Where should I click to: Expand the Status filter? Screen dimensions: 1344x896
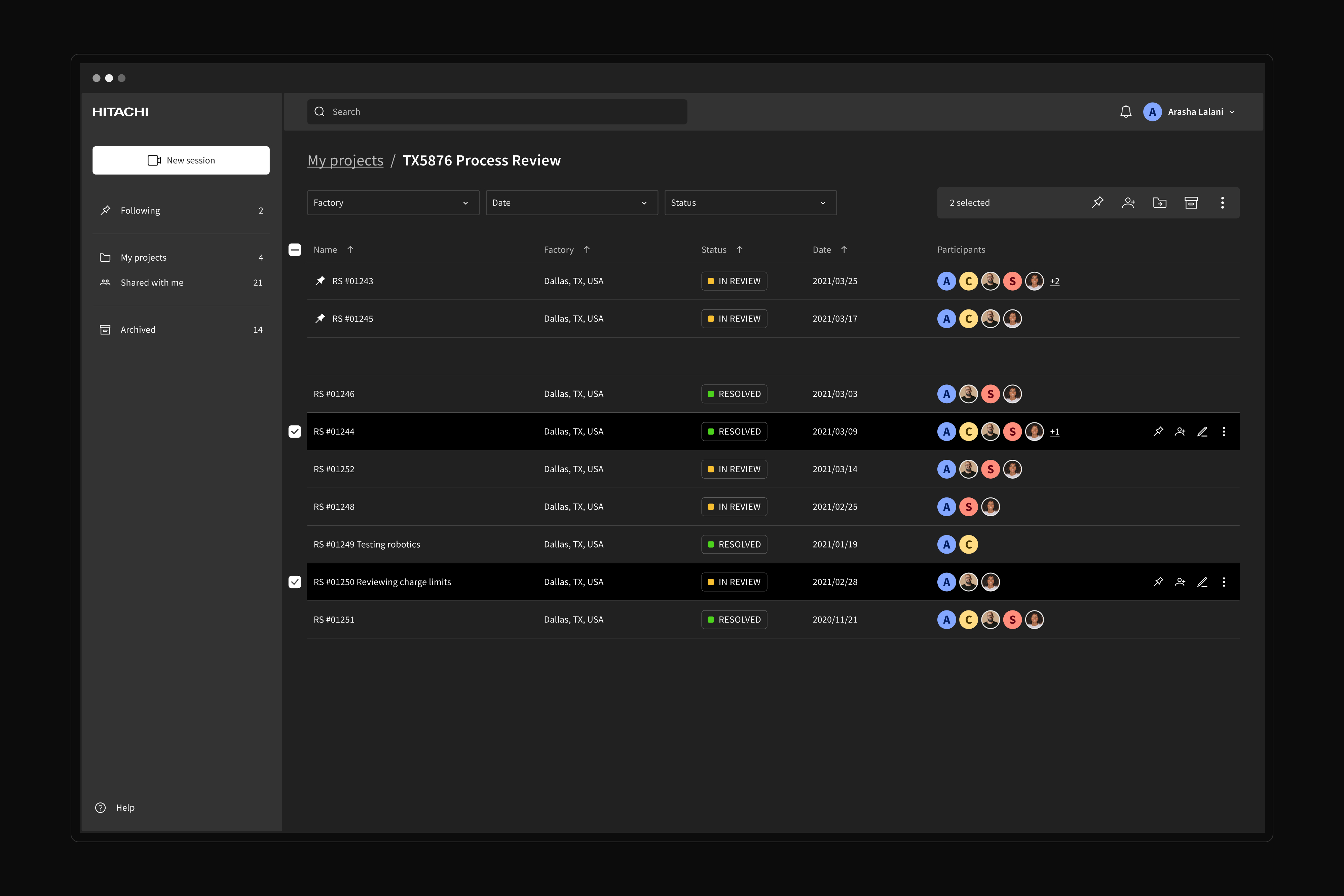[x=750, y=202]
